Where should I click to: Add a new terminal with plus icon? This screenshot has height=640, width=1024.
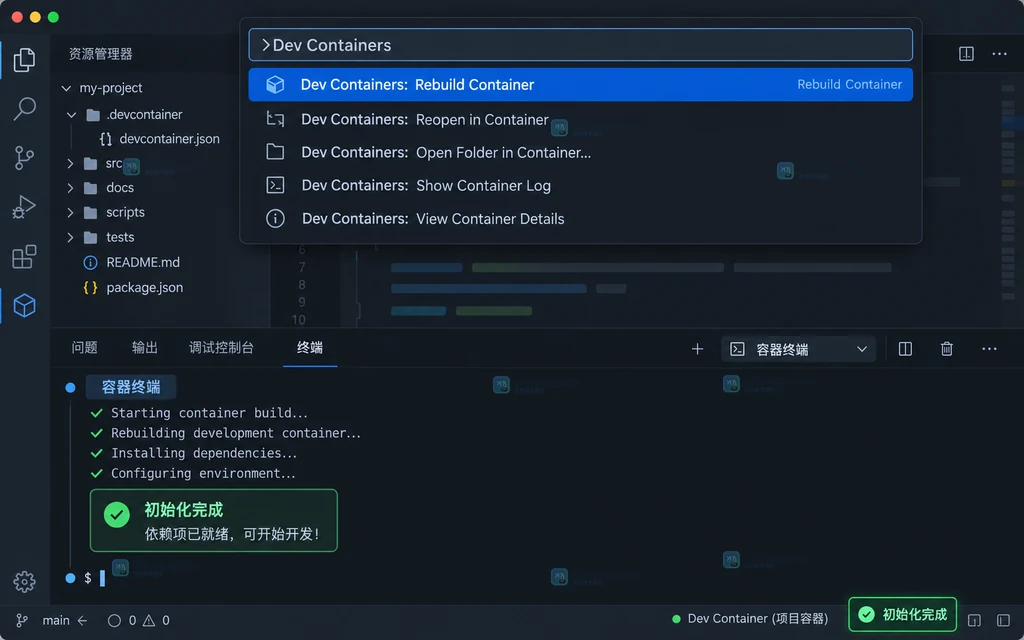[x=697, y=349]
